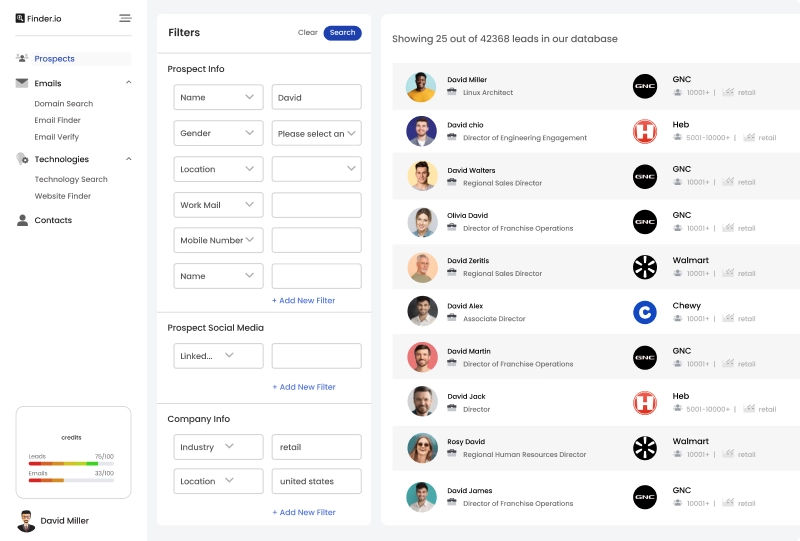Screen dimensions: 800x541
Task: Click employee count icon in Chewy row
Action: [678, 318]
